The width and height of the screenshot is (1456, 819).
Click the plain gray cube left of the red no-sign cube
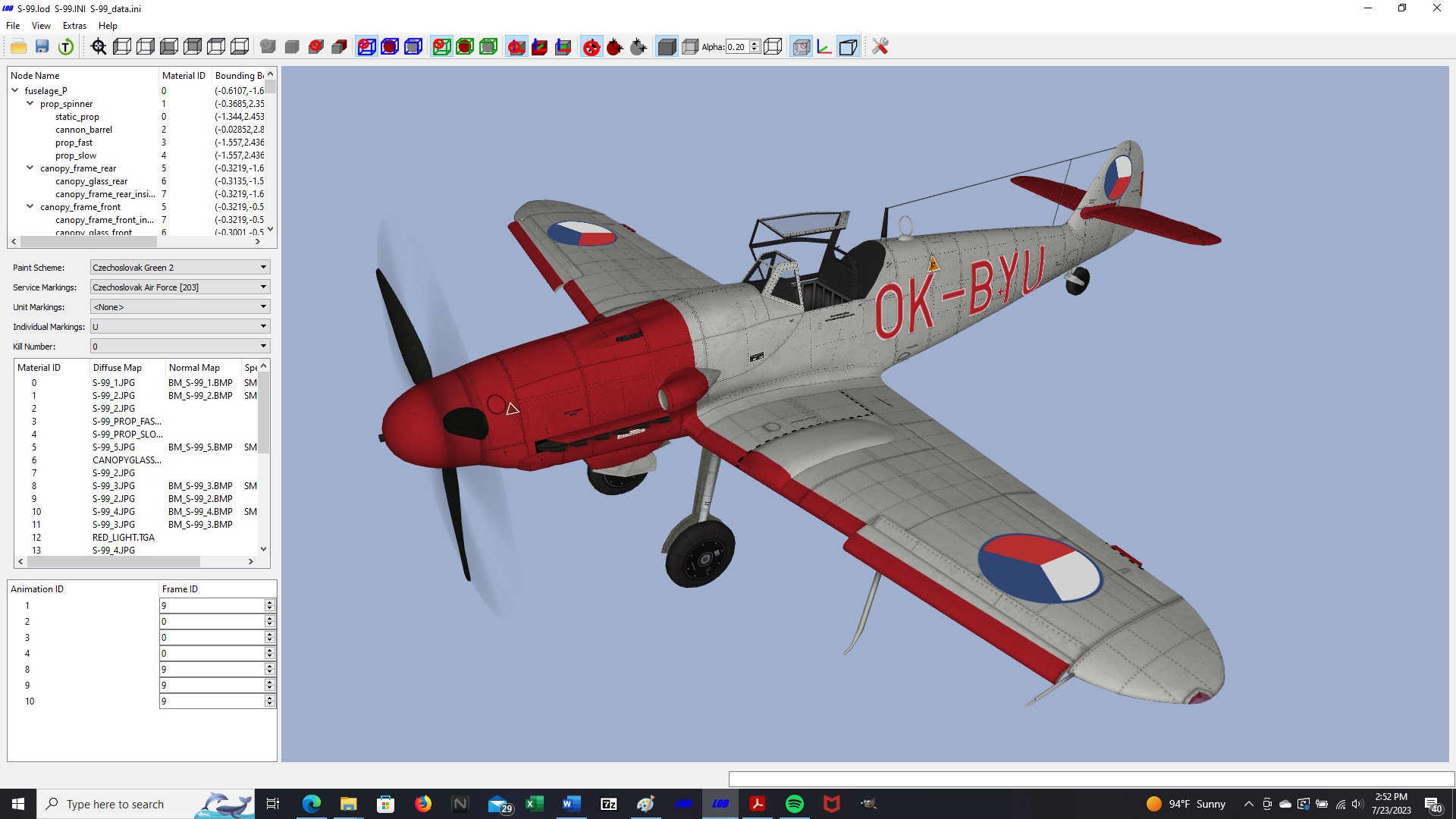click(292, 47)
